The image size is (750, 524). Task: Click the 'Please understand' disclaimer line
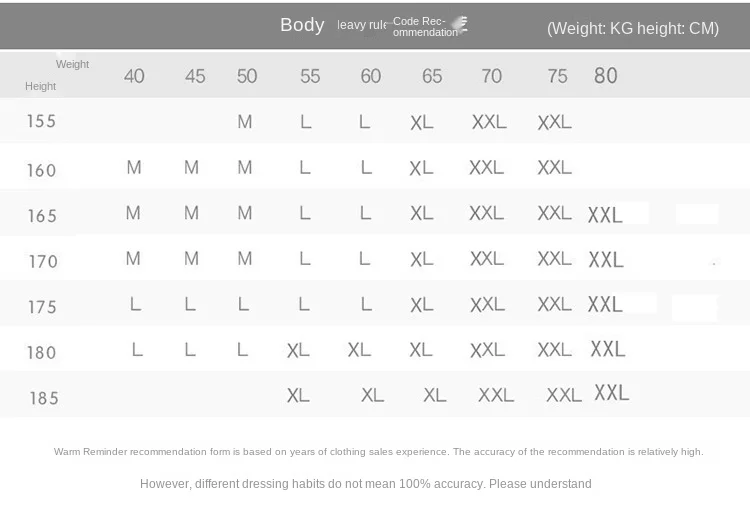click(365, 484)
